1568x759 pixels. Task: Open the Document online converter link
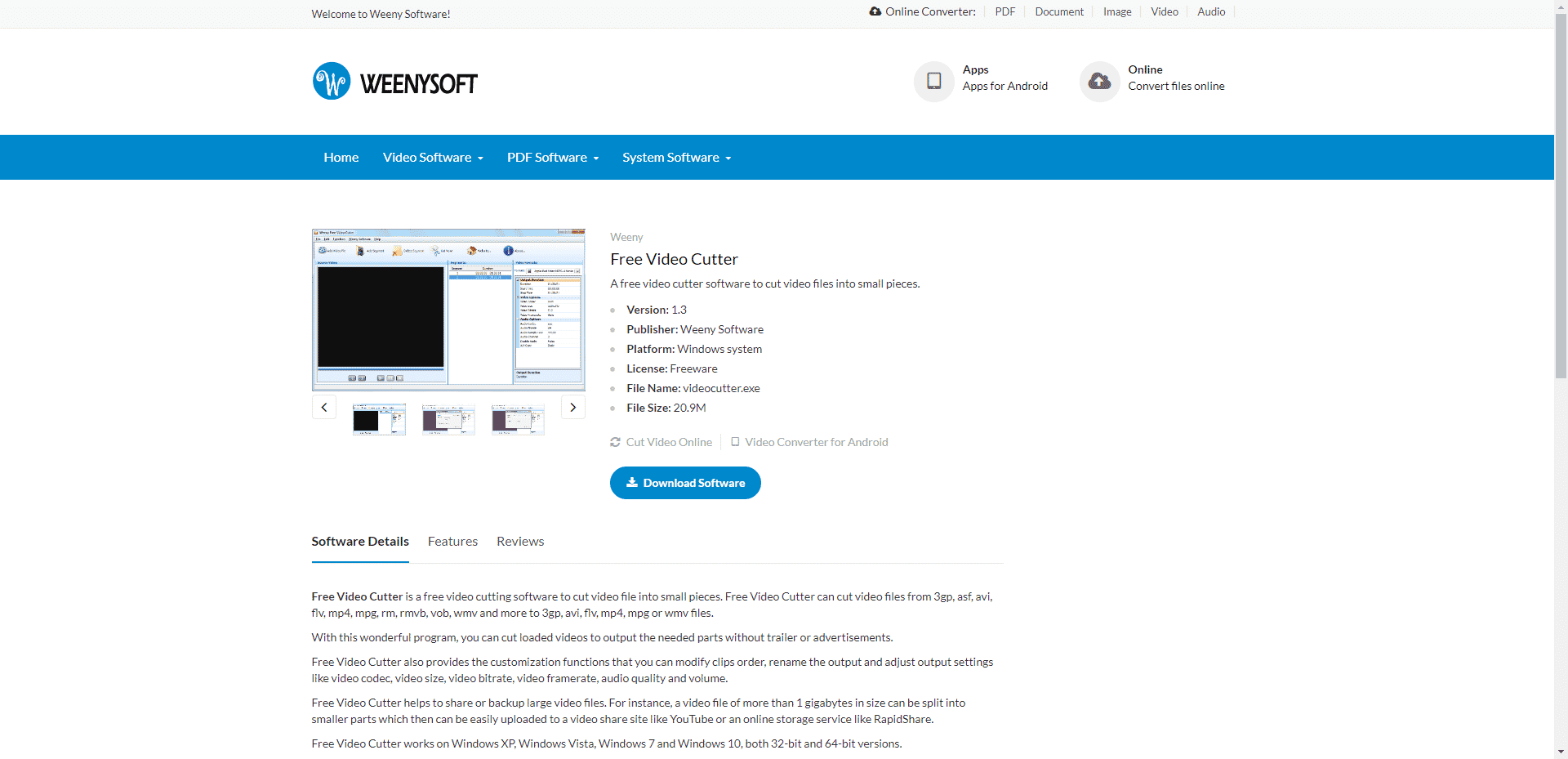[x=1059, y=11]
